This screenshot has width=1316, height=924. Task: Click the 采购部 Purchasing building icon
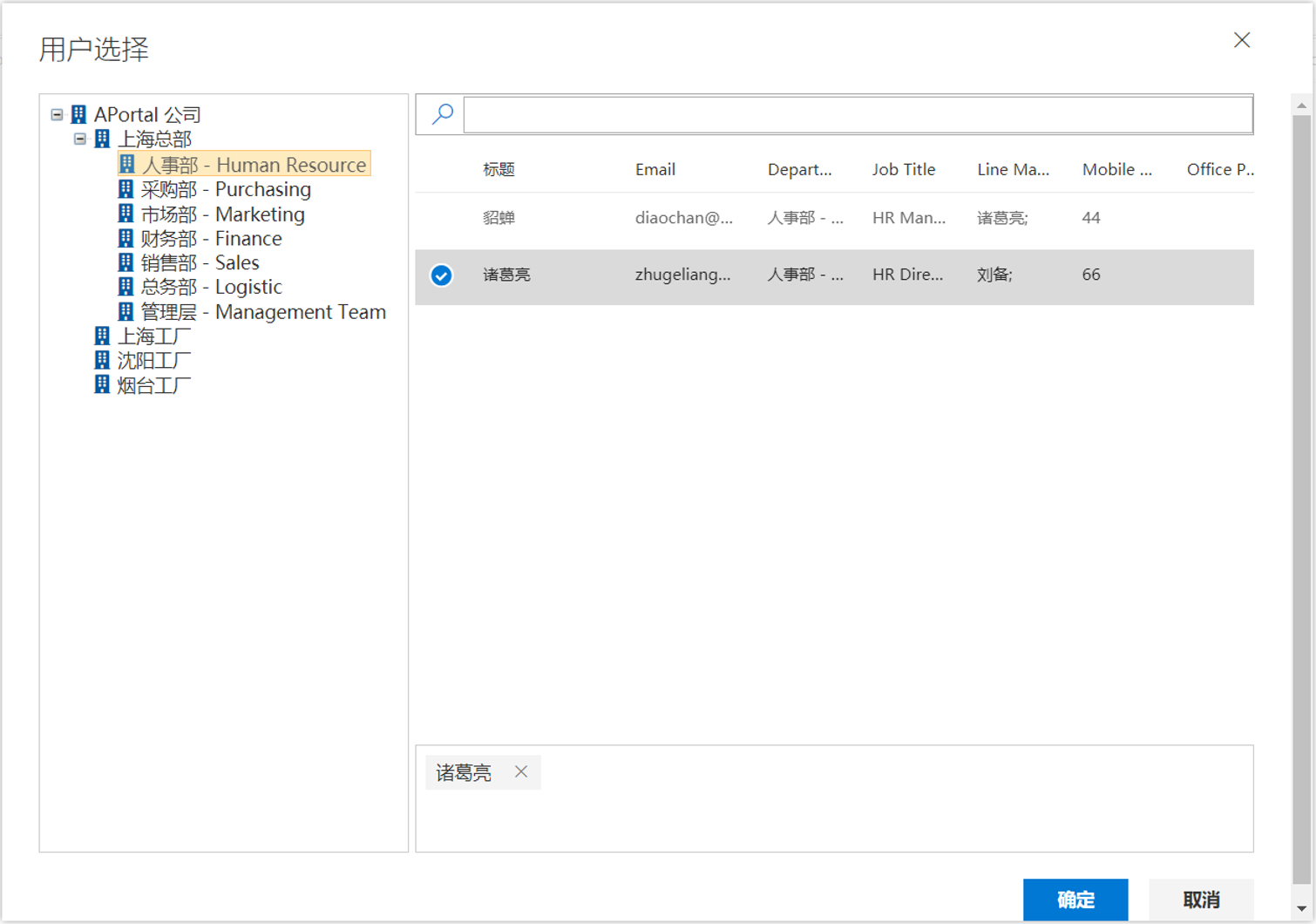tap(126, 189)
